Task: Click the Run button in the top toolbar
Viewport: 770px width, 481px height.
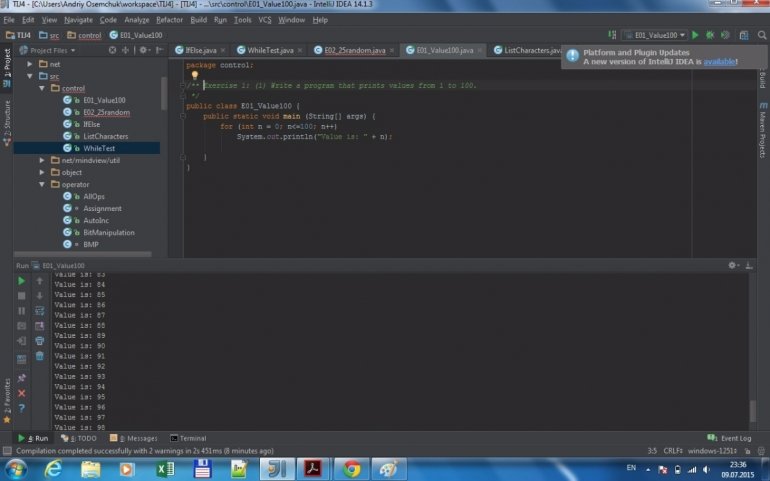Action: coord(696,35)
